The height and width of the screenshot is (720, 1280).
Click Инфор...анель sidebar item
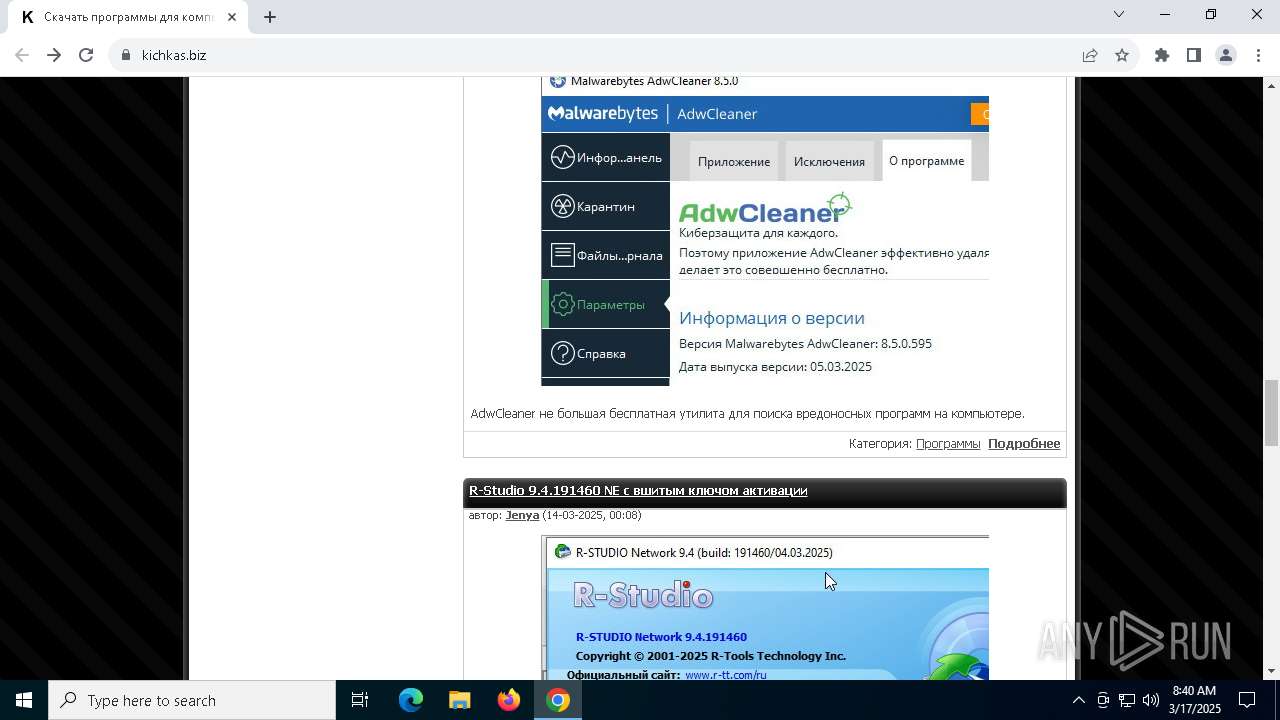coord(606,157)
